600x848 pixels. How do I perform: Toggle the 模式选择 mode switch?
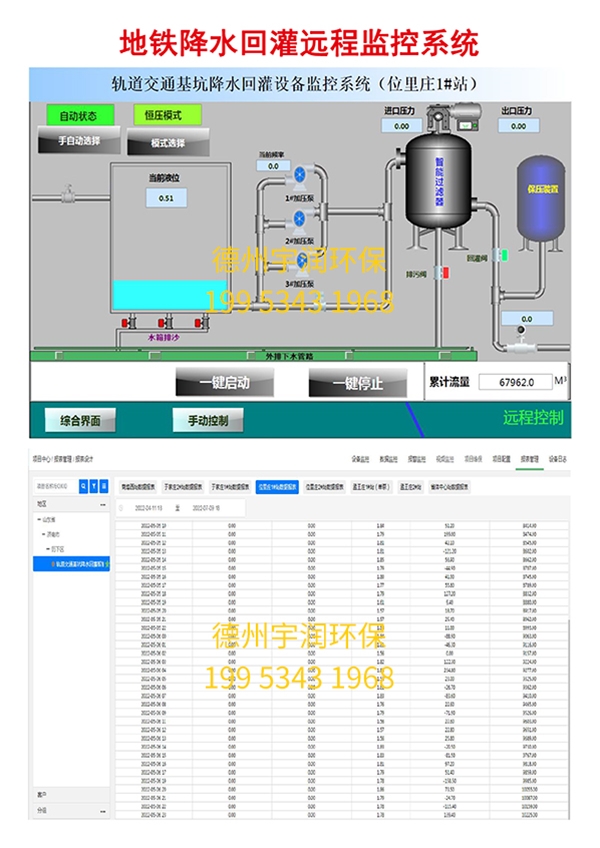tap(167, 143)
